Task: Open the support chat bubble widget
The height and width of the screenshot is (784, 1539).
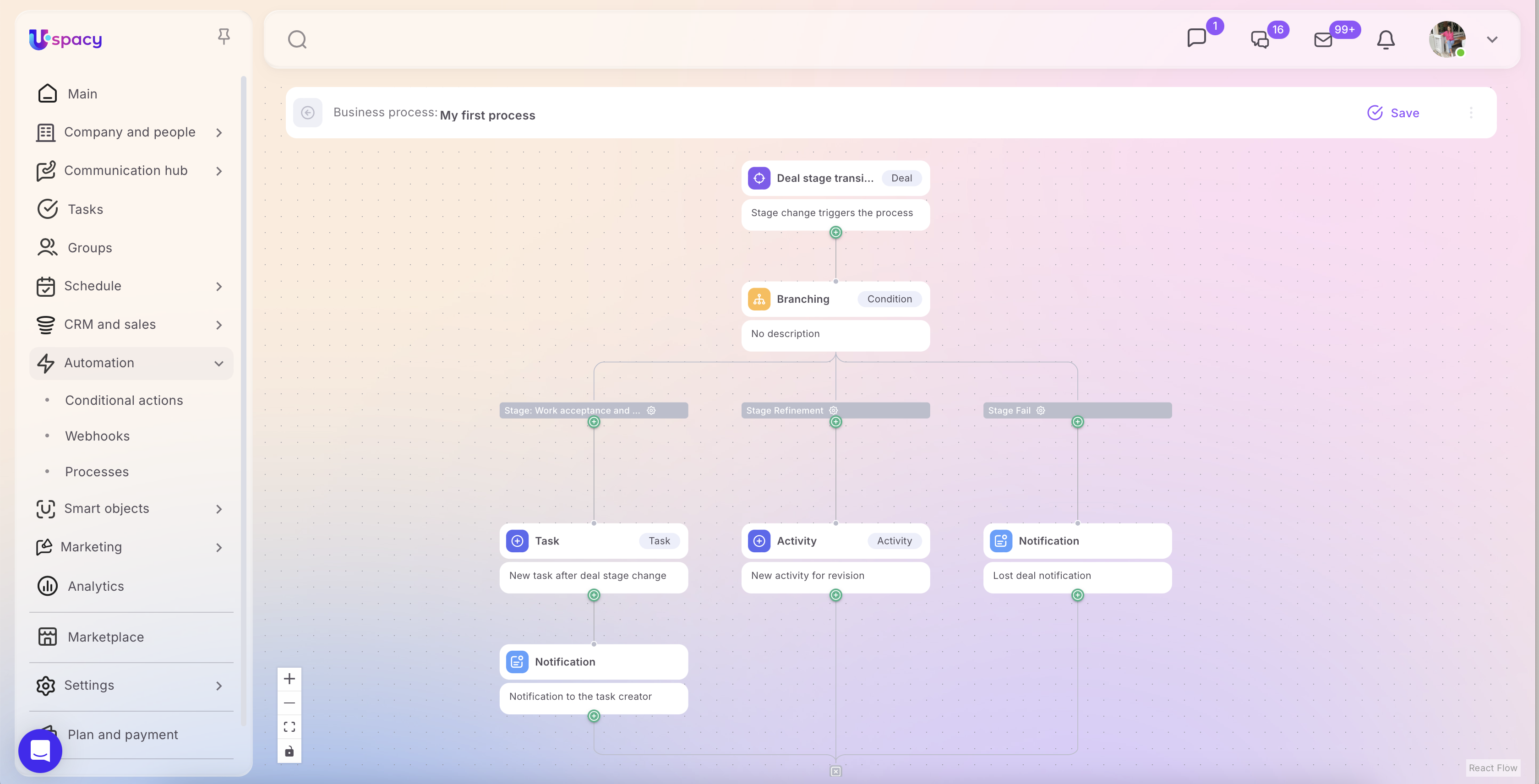Action: click(x=40, y=751)
